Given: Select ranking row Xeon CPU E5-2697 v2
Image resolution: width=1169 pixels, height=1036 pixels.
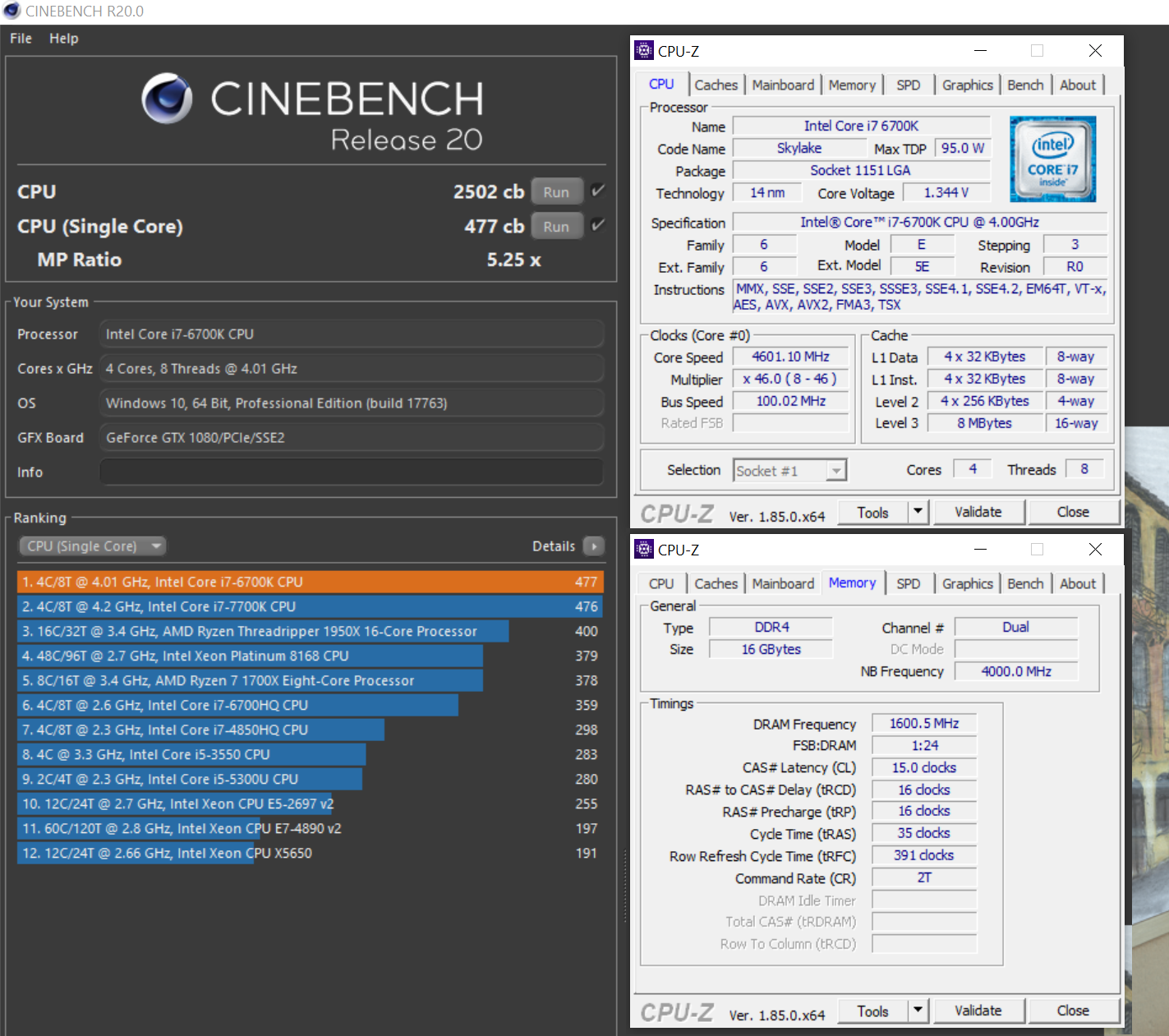Looking at the screenshot, I should 311,803.
